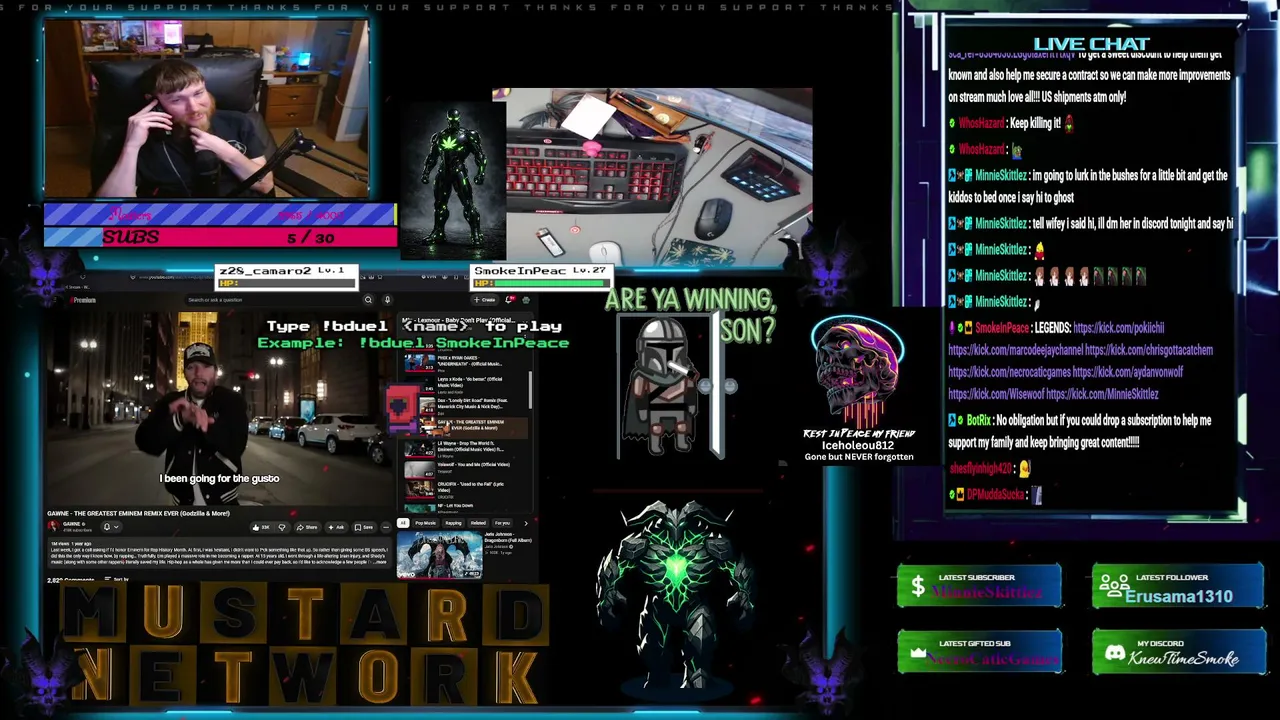Click the z28_camaro2 HP bar

[x=286, y=283]
